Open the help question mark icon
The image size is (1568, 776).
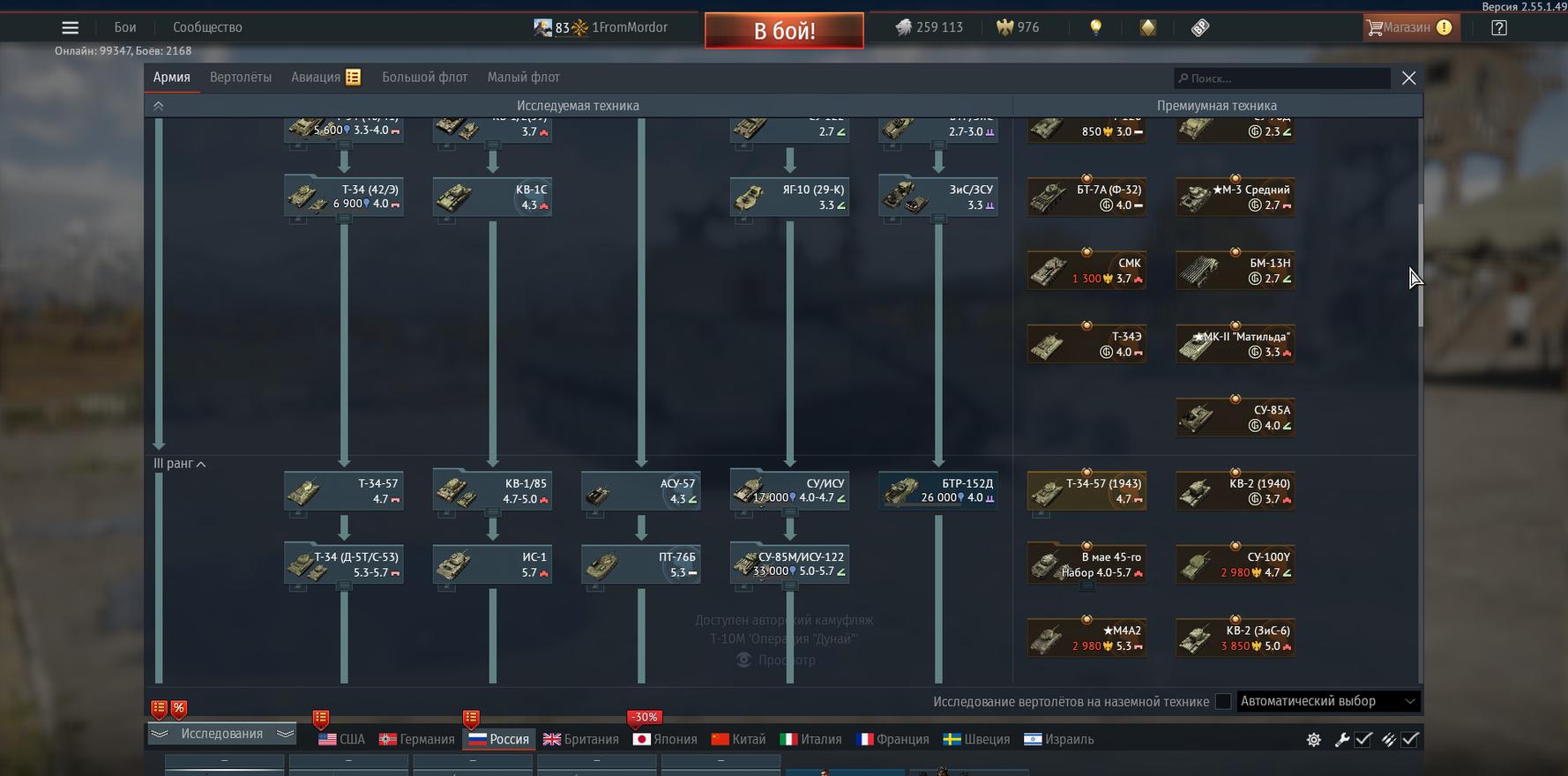(x=1498, y=27)
